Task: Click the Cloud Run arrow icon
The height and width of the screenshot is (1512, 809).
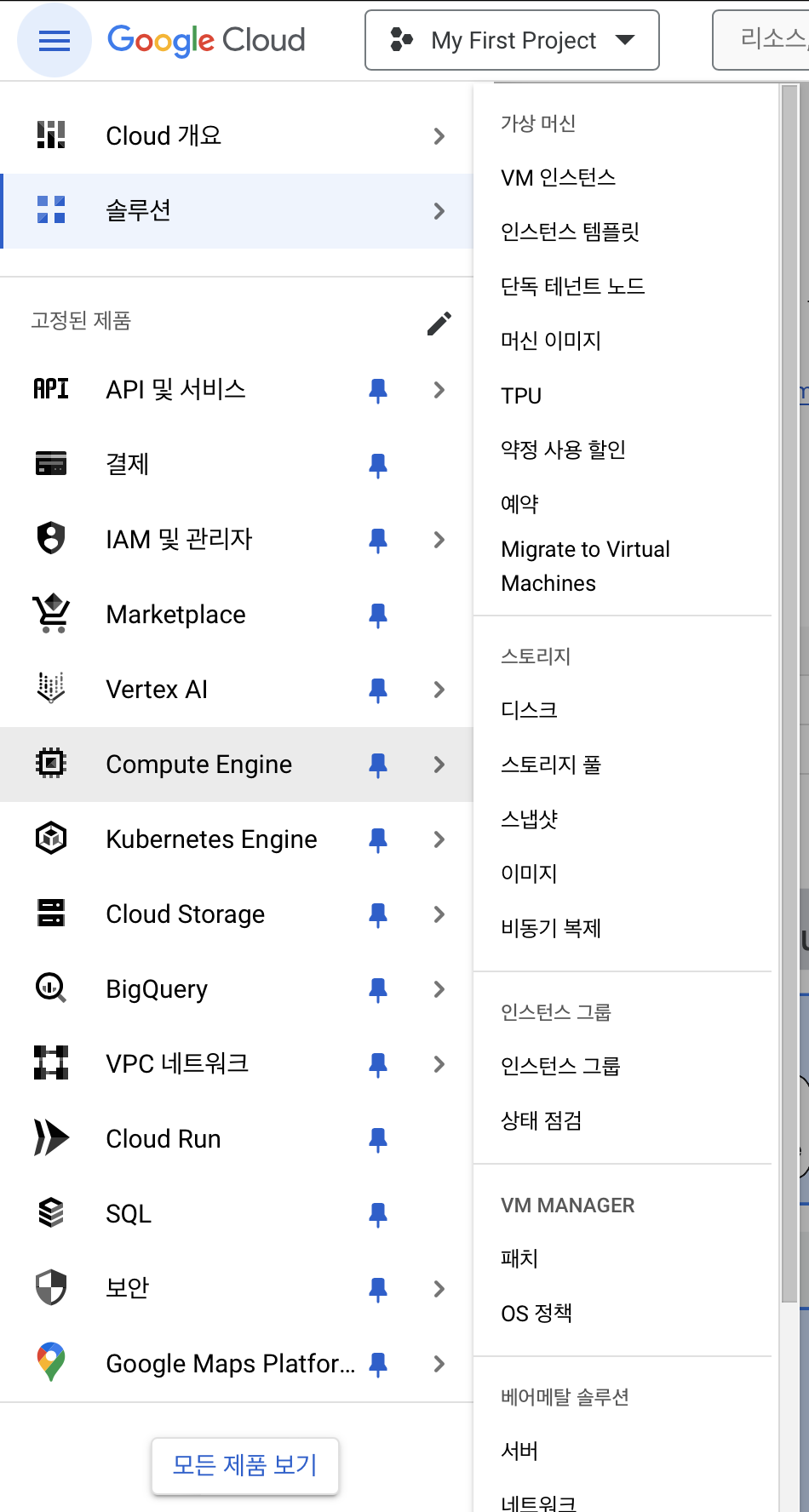Action: (51, 1137)
